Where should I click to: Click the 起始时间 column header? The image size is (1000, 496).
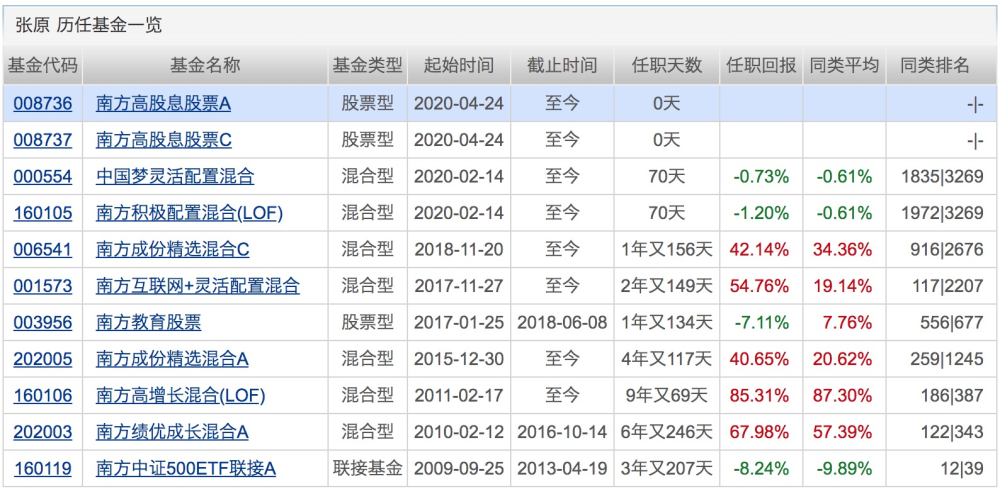tap(459, 65)
